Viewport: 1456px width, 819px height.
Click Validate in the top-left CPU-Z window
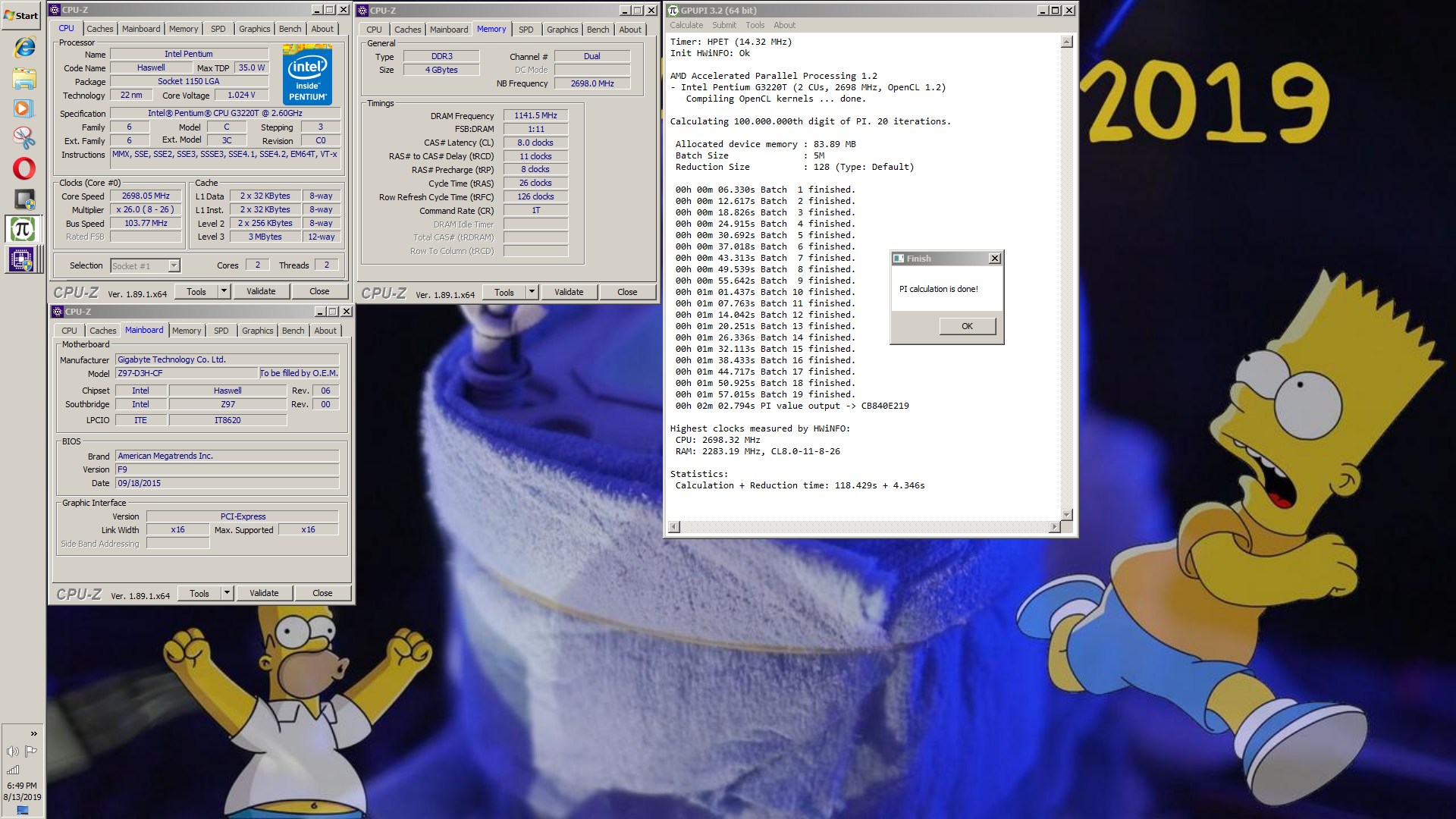coord(261,291)
